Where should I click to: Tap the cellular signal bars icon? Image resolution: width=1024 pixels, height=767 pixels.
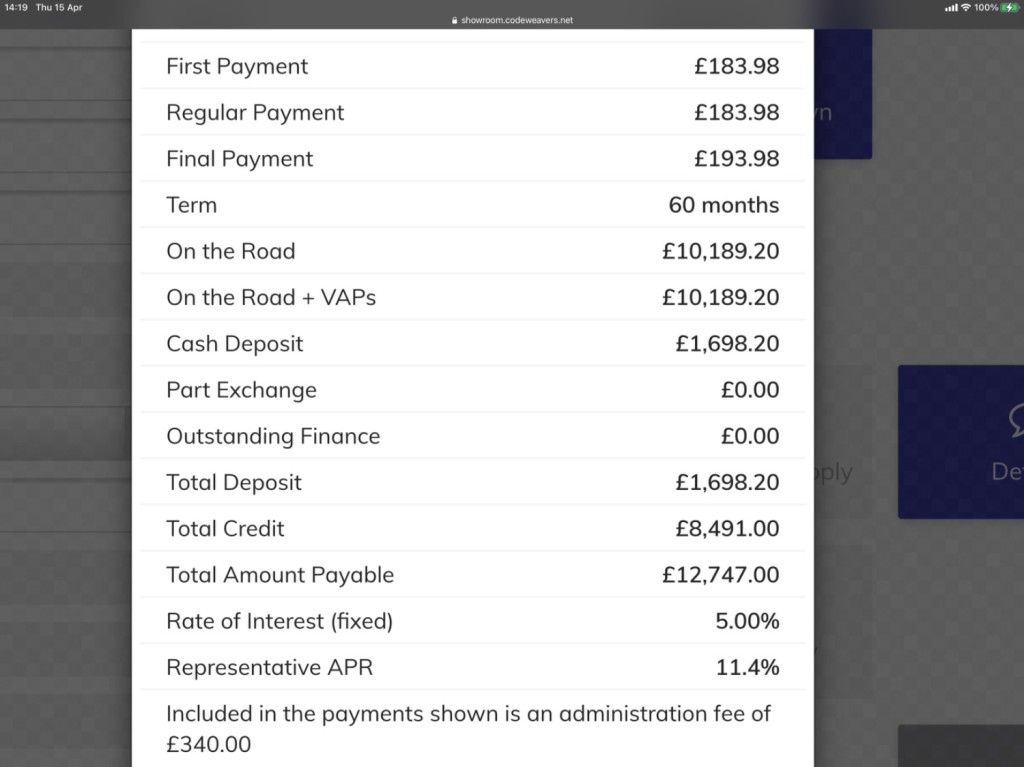(x=951, y=7)
